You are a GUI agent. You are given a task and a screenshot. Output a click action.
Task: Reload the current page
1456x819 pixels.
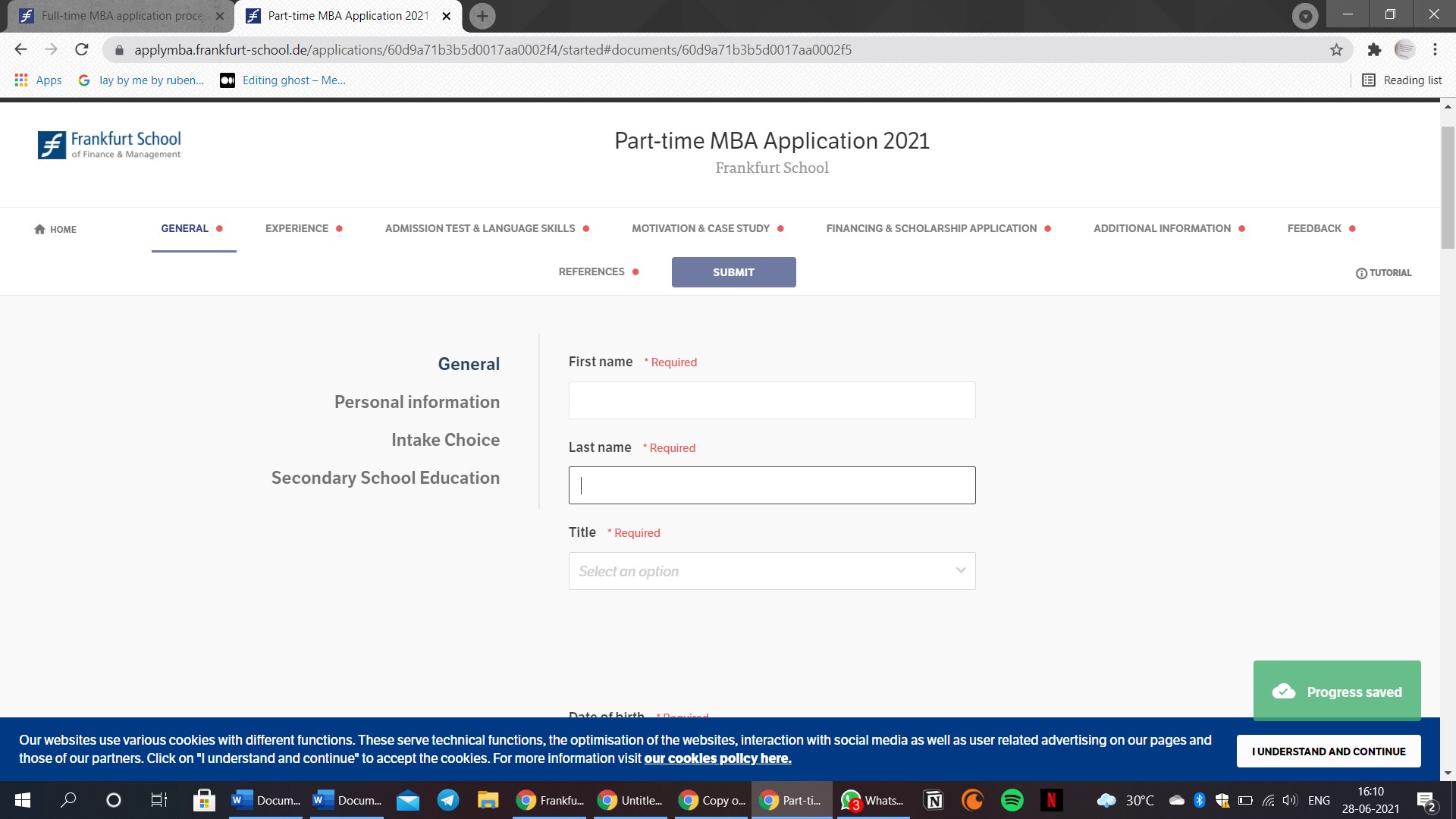[x=81, y=49]
